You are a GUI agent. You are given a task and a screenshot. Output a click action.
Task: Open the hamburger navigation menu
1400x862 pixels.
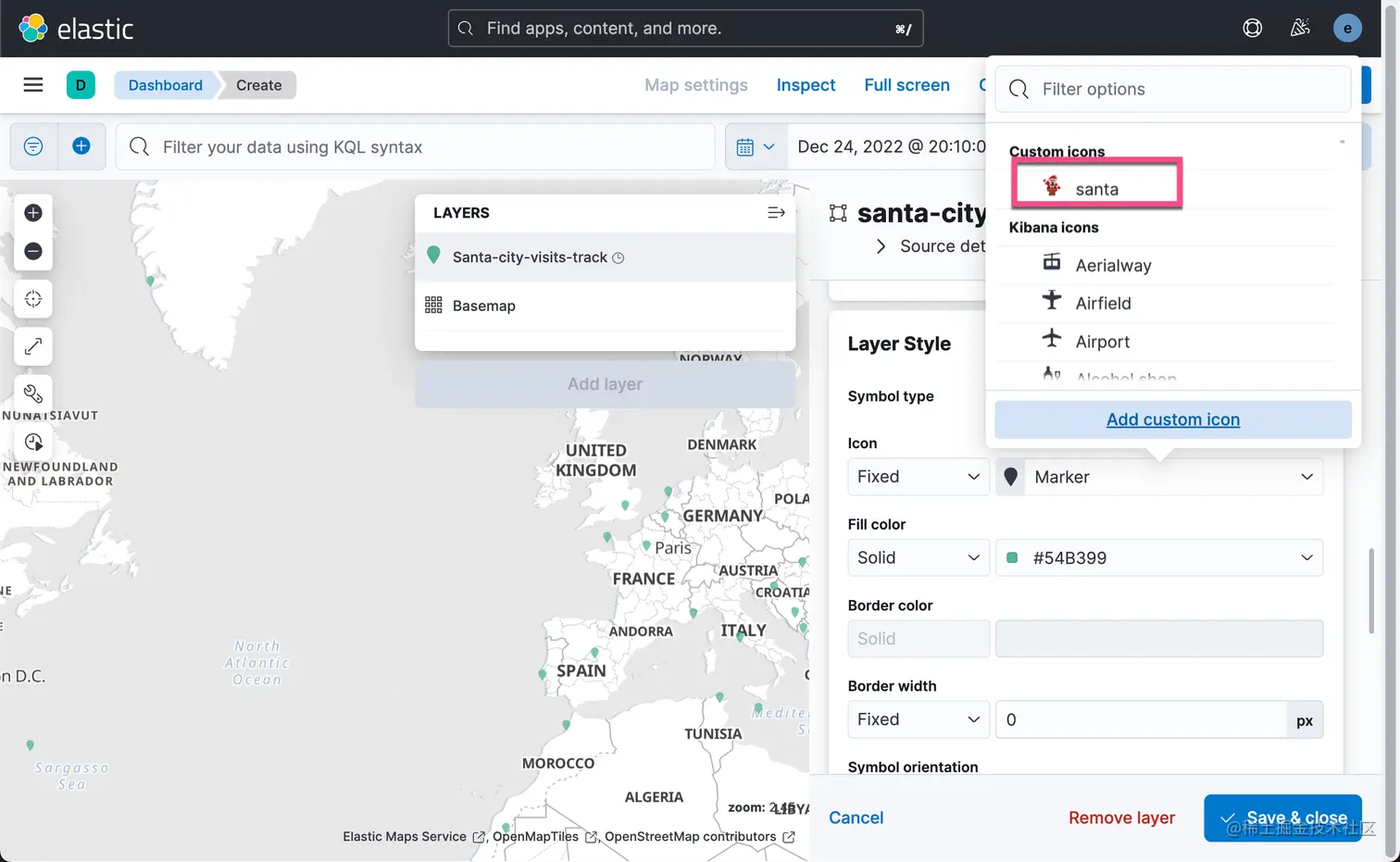[33, 85]
